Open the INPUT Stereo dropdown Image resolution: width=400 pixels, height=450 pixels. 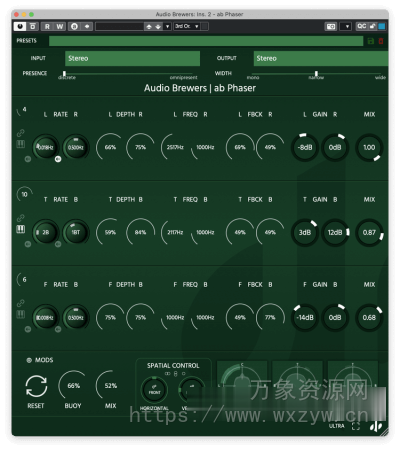132,58
